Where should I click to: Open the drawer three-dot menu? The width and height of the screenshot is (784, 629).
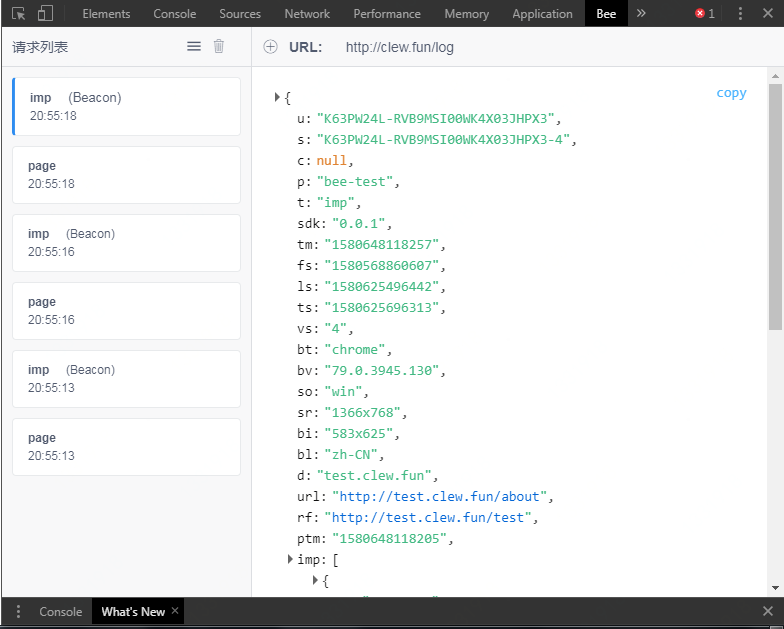18,612
